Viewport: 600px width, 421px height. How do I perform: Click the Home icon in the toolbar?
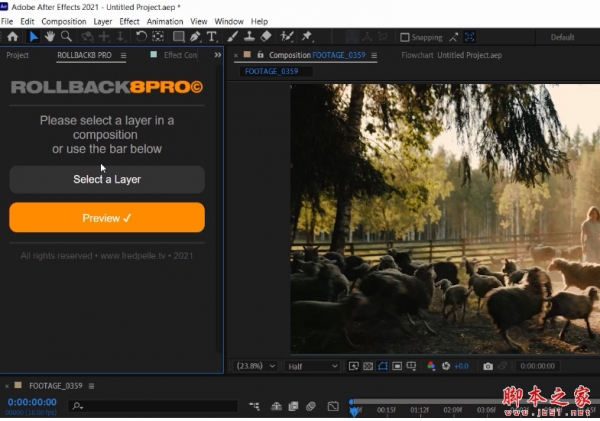click(x=13, y=37)
